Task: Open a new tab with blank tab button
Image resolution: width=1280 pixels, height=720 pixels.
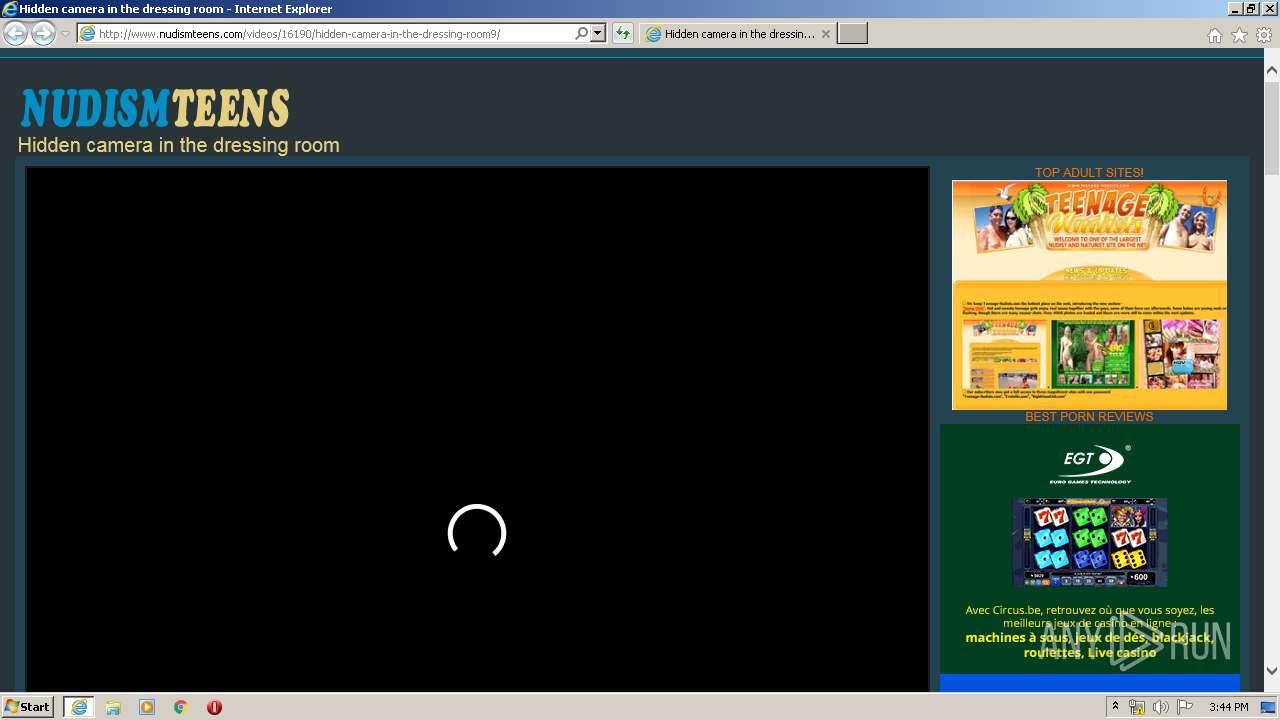Action: [852, 34]
